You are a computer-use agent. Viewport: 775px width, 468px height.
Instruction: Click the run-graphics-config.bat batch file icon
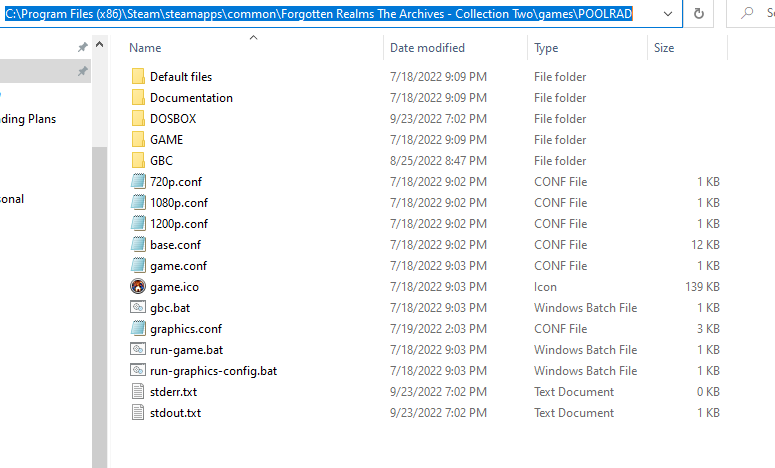138,370
